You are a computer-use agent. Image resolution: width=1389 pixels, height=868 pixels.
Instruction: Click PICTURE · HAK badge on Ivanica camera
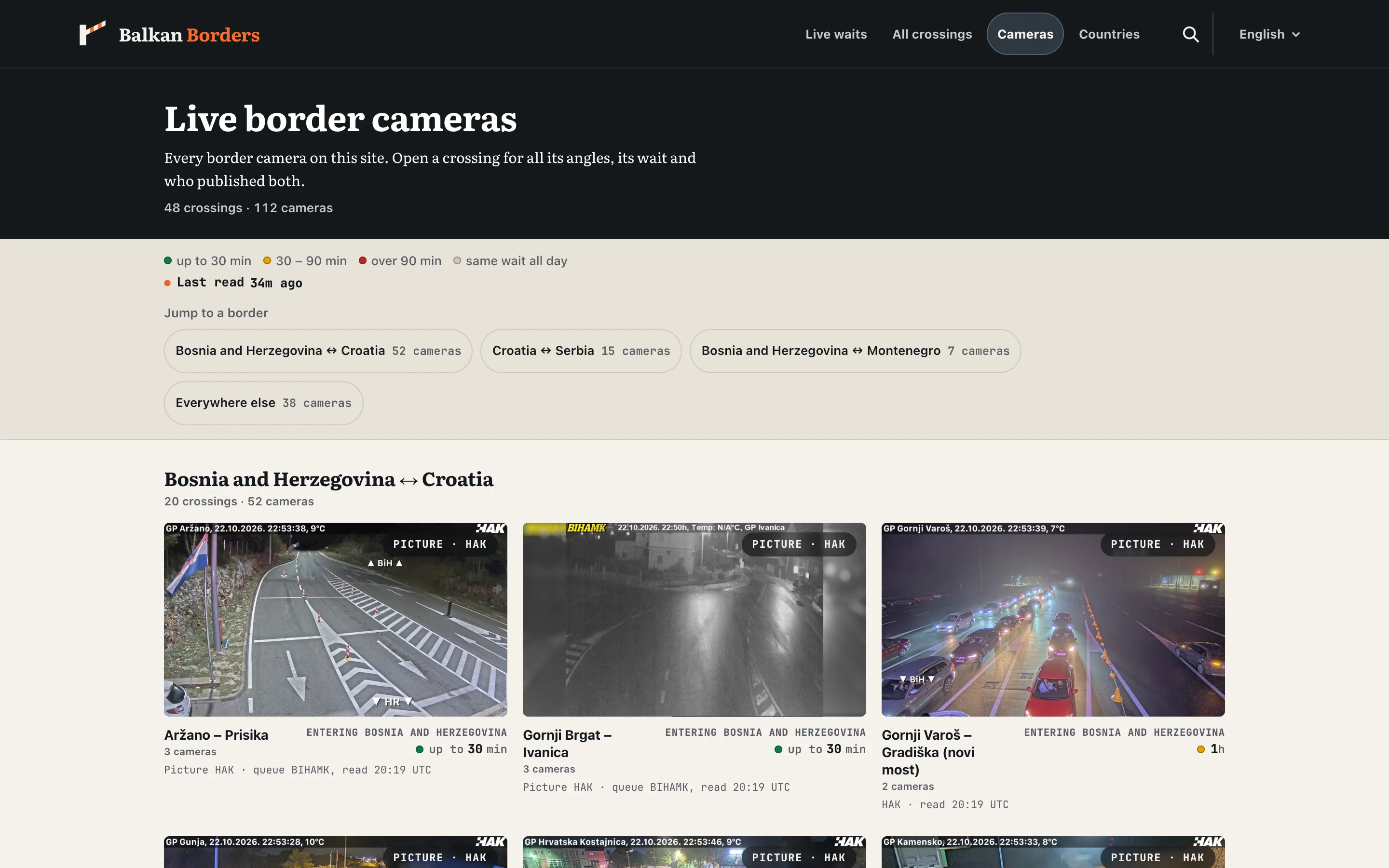pyautogui.click(x=798, y=544)
